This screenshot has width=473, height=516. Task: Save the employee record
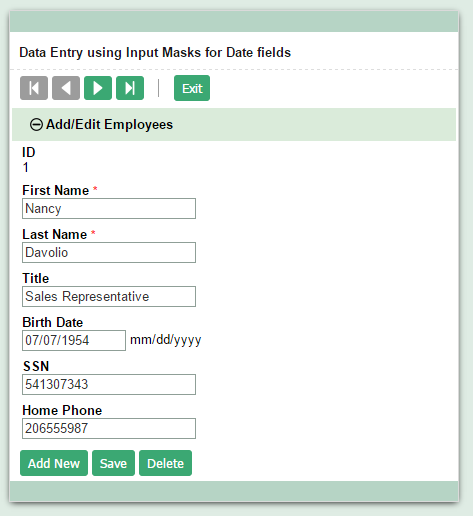coord(113,463)
